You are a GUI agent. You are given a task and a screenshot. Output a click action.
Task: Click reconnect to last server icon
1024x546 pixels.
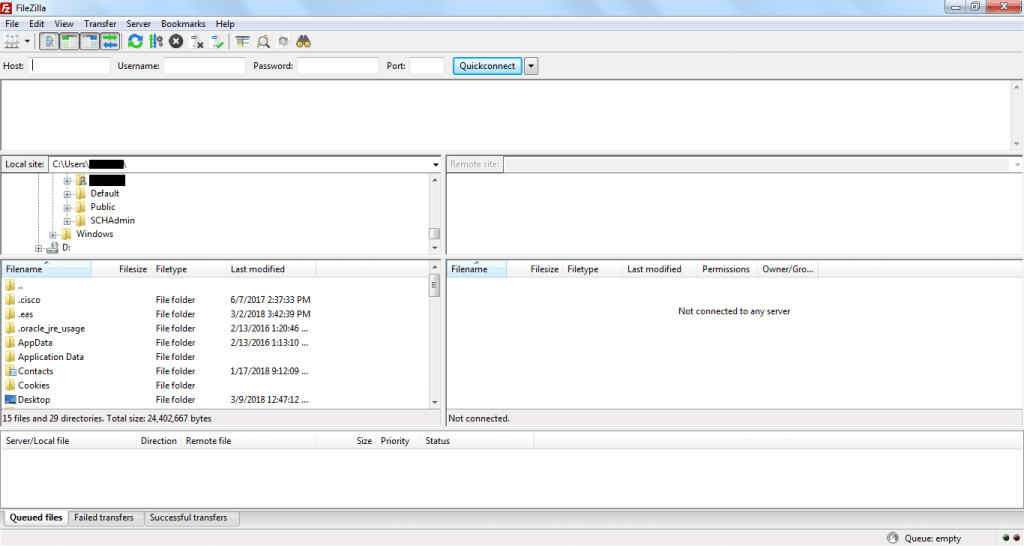pyautogui.click(x=217, y=41)
